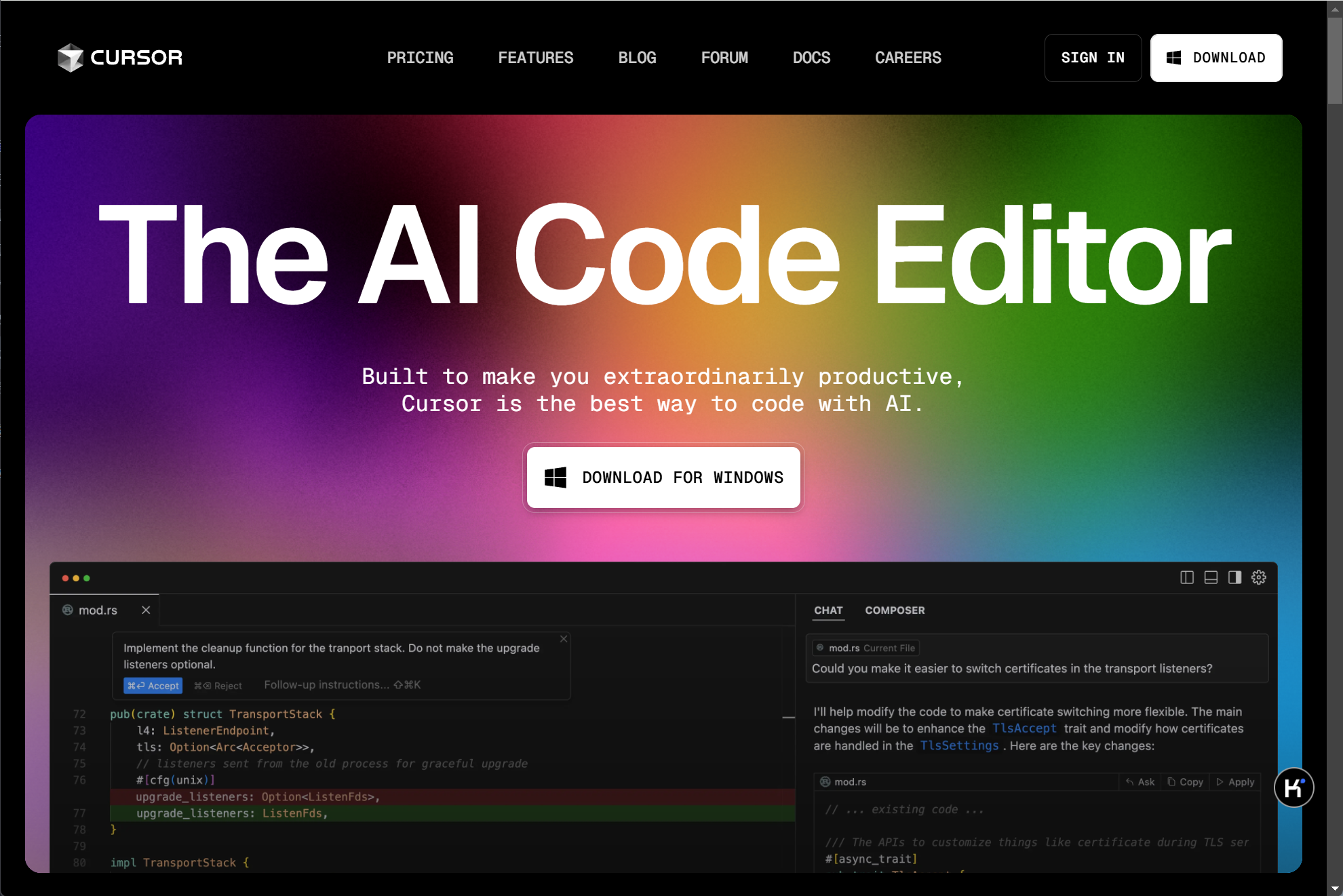Click the chat question about switching certificates
The width and height of the screenshot is (1343, 896).
(1012, 668)
